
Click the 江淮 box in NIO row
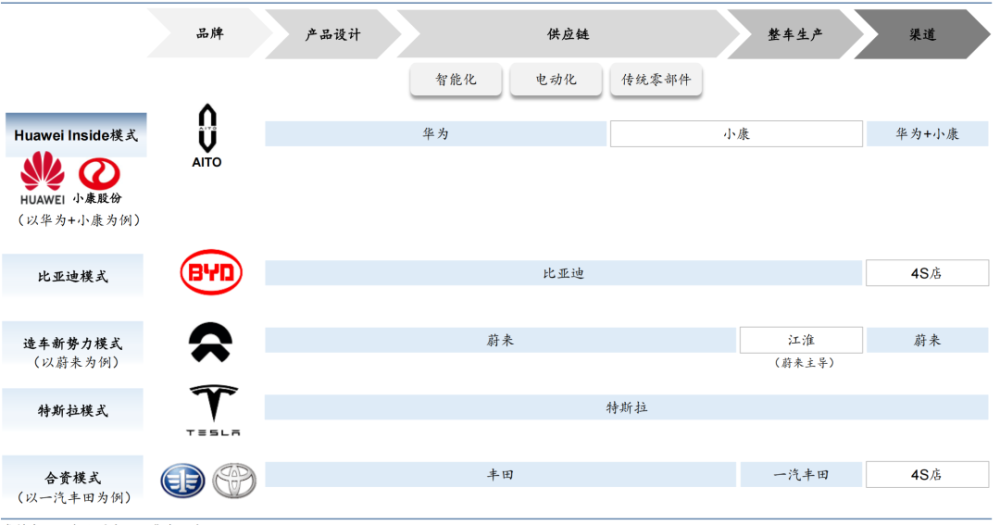tap(800, 340)
